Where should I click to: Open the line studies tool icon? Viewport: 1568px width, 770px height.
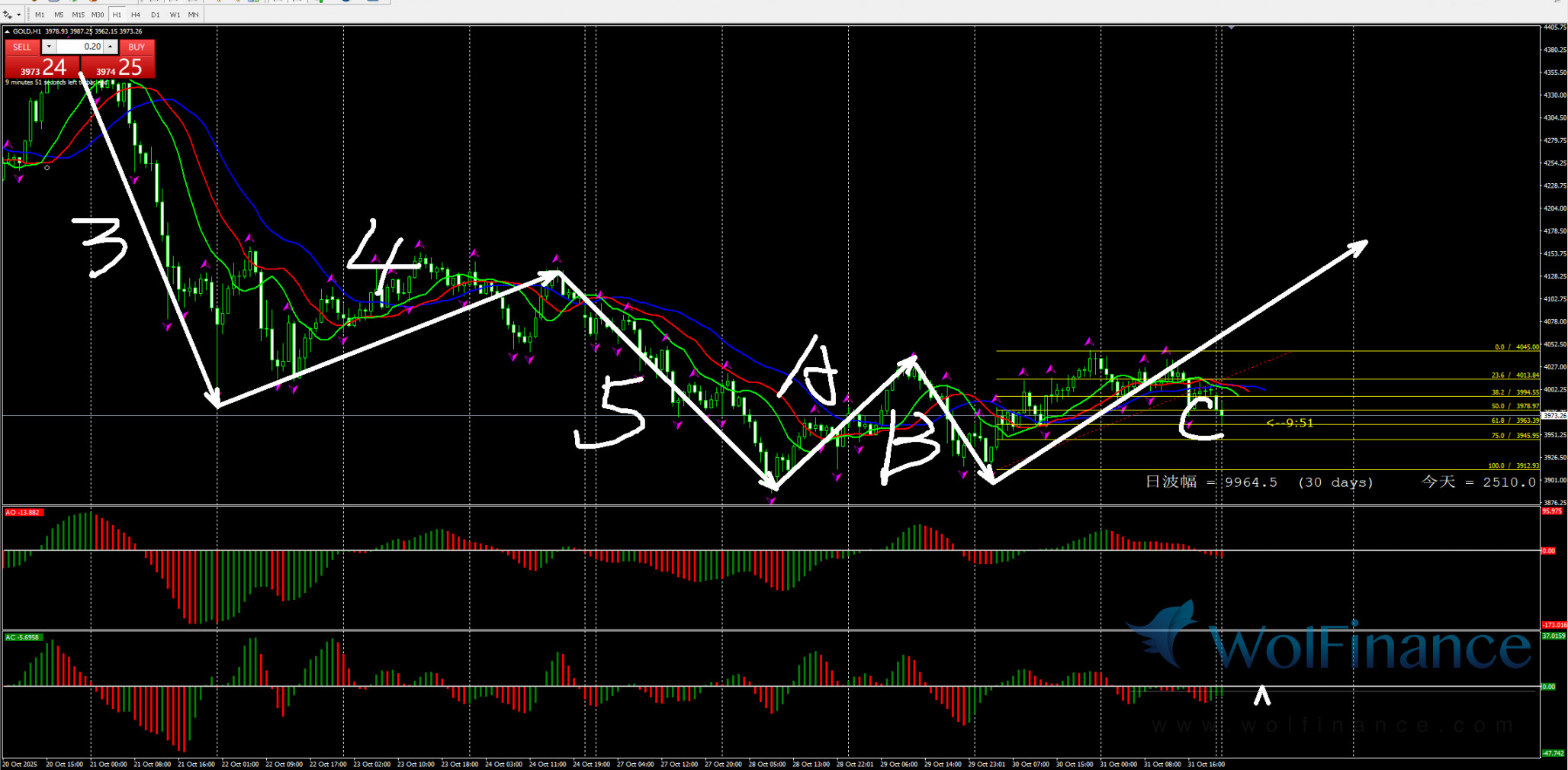click(7, 14)
